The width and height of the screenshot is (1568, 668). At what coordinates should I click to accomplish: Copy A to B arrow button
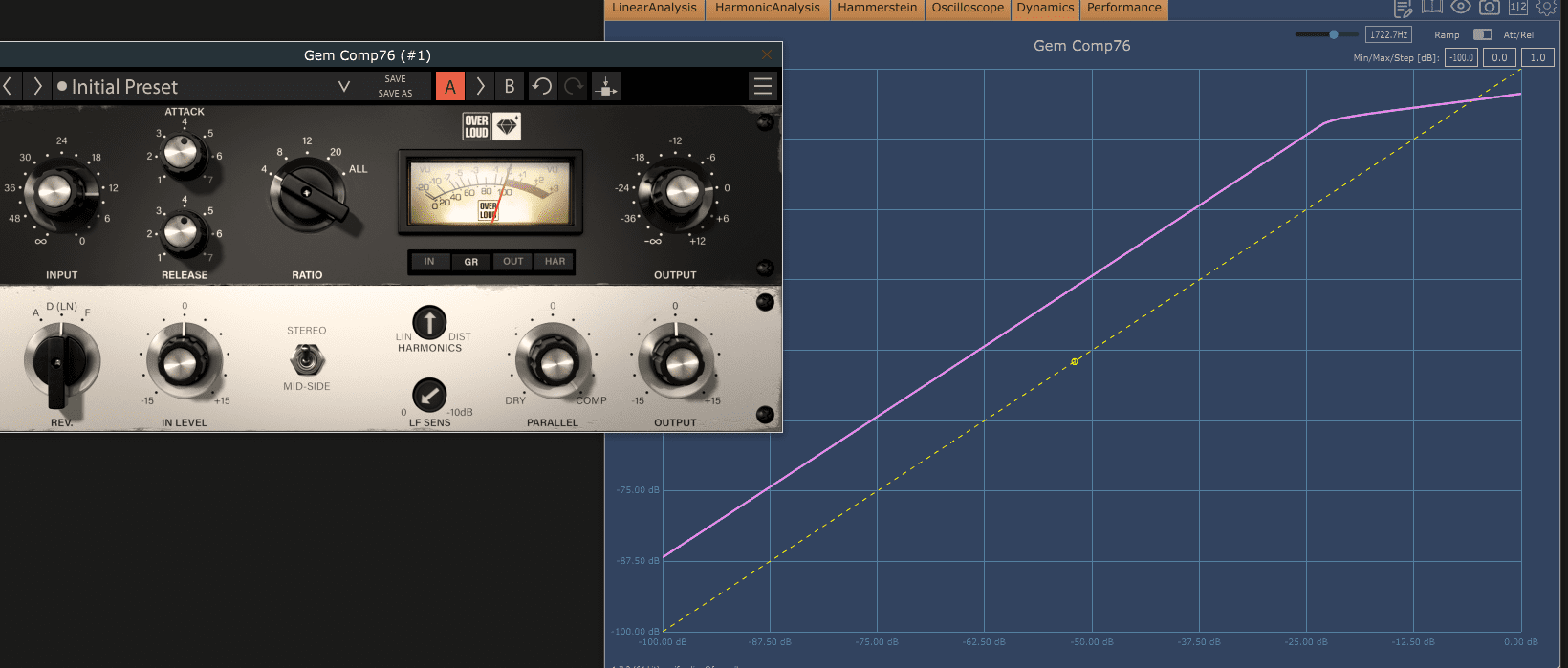point(480,86)
